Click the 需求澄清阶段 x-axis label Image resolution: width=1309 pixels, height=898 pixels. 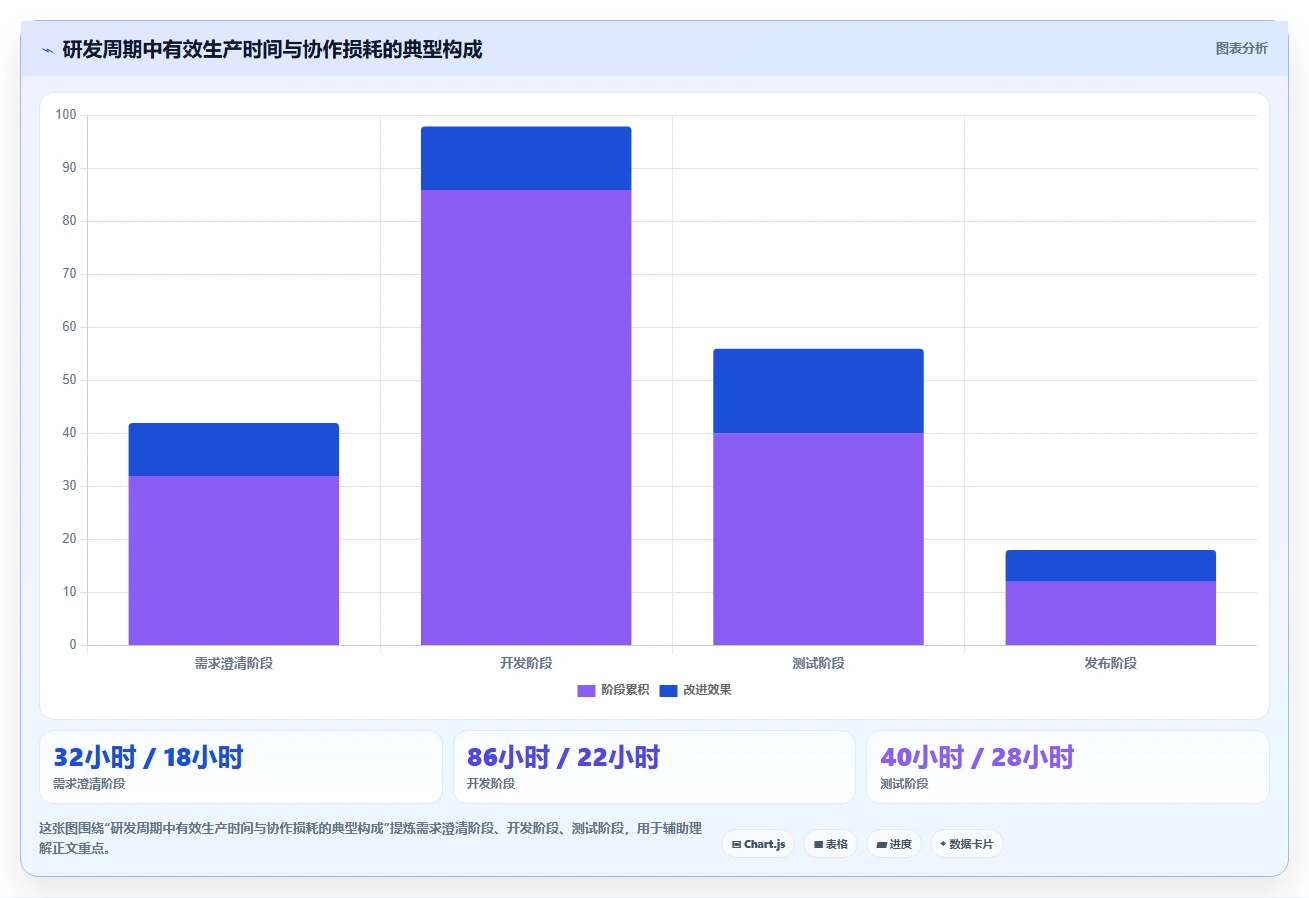234,663
